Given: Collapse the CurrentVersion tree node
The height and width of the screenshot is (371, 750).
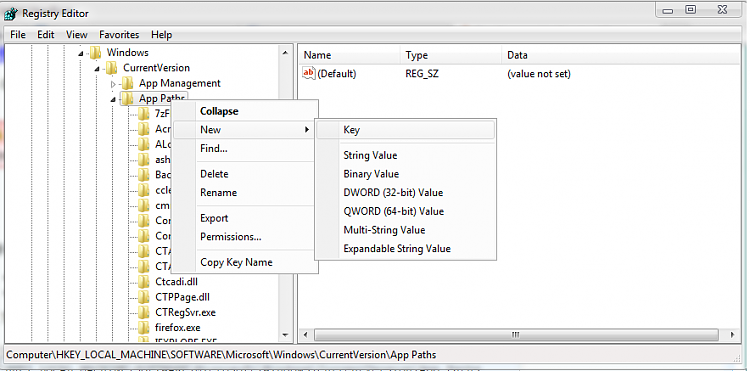Looking at the screenshot, I should click(x=97, y=69).
